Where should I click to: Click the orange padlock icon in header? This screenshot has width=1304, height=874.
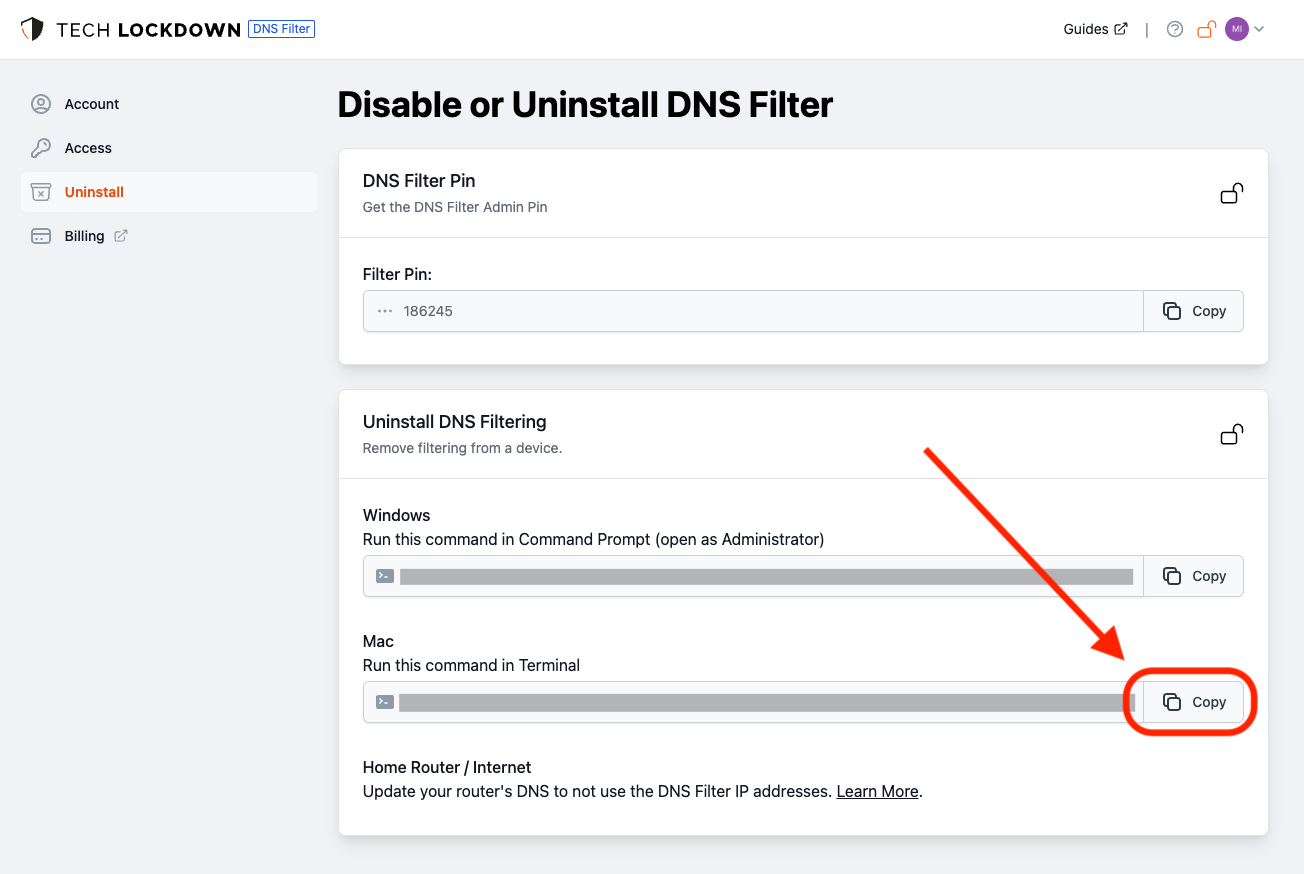coord(1206,29)
